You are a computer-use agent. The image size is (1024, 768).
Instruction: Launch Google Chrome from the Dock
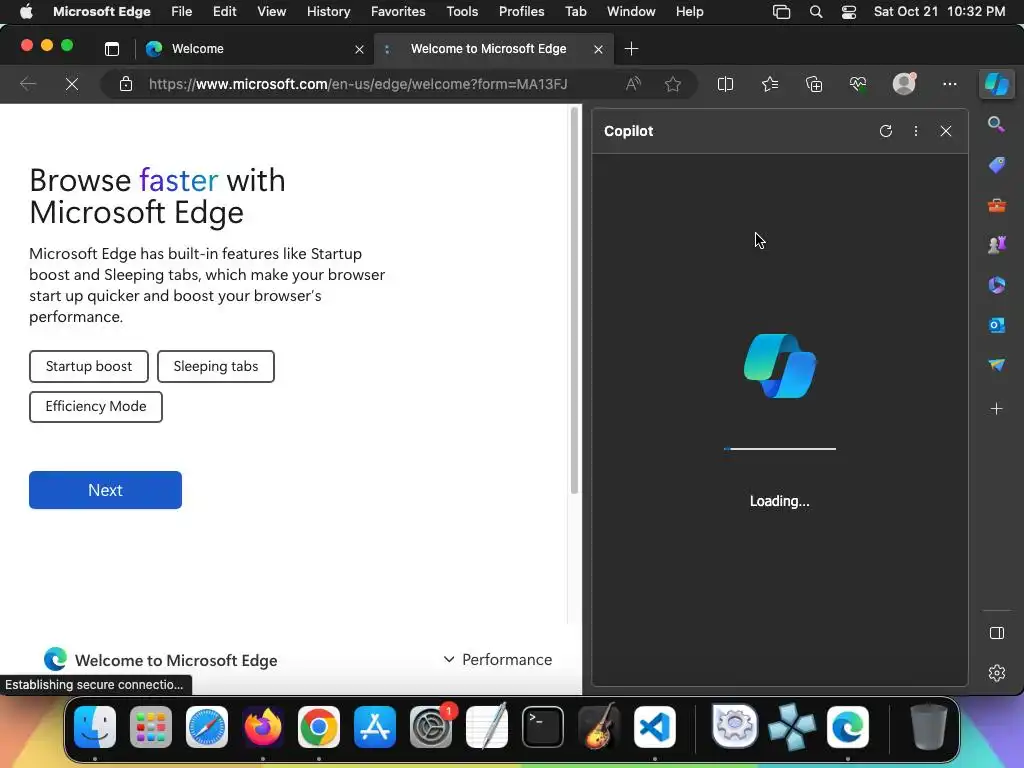tap(319, 726)
